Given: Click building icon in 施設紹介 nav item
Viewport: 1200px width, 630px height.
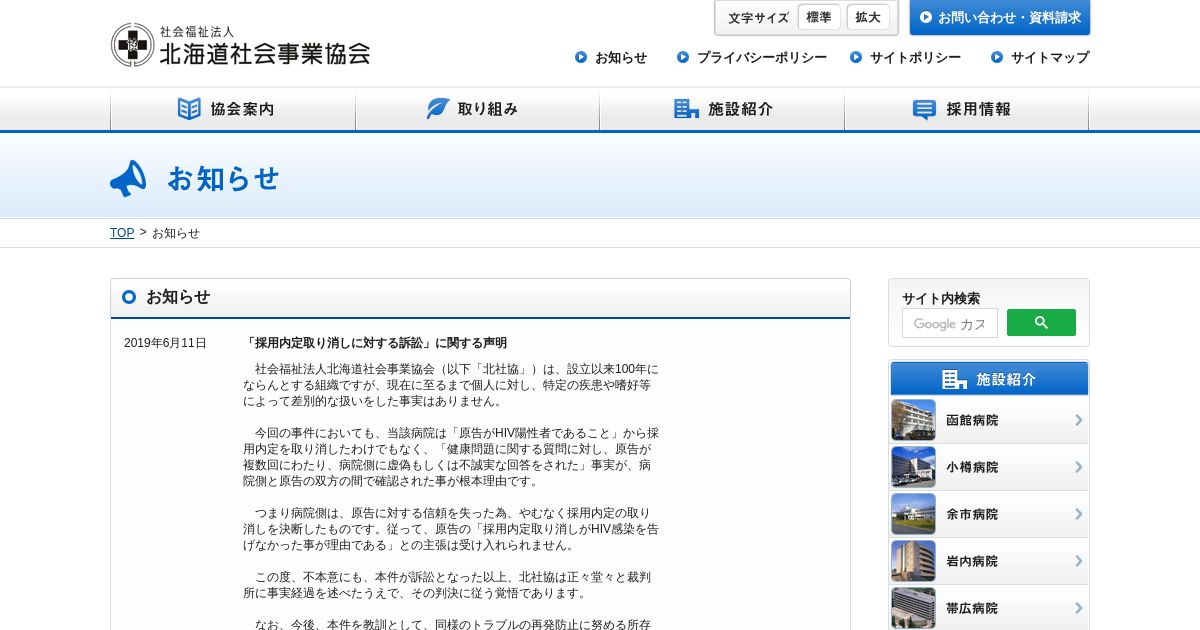Looking at the screenshot, I should click(x=686, y=109).
